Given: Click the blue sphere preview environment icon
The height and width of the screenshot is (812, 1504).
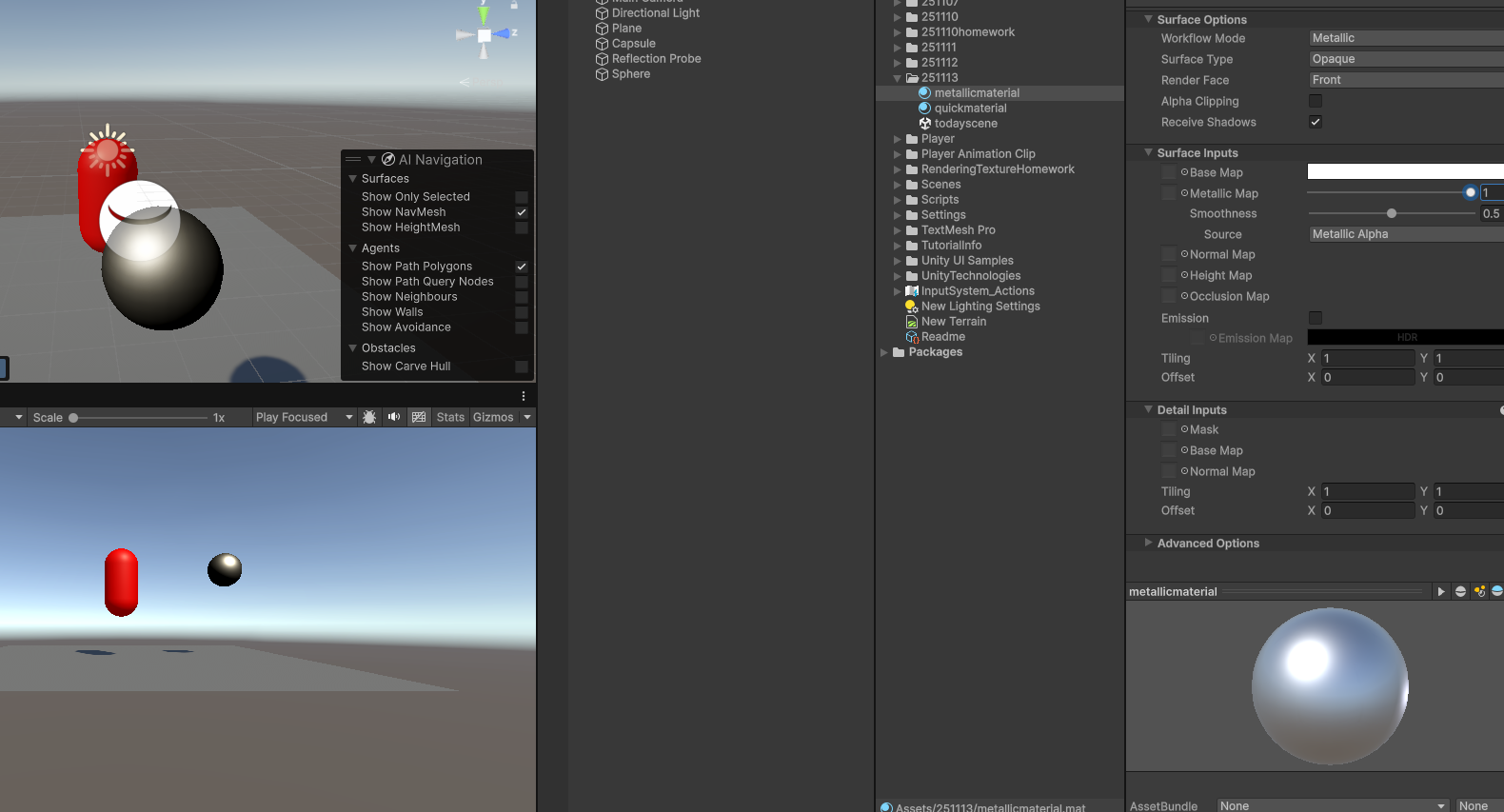Looking at the screenshot, I should [1497, 591].
